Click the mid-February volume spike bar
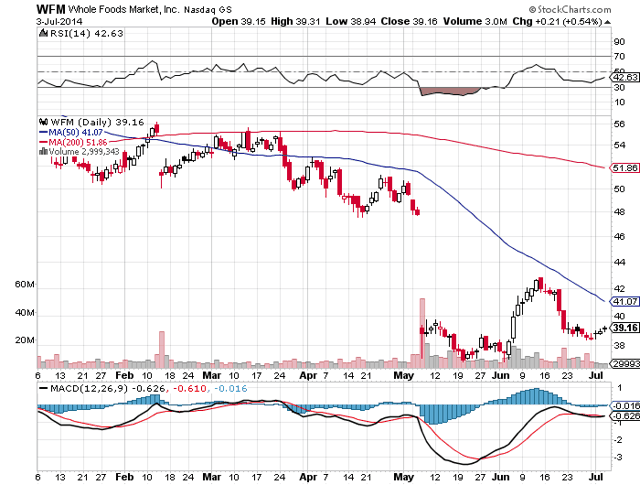Image resolution: width=640 pixels, height=485 pixels. click(x=162, y=349)
